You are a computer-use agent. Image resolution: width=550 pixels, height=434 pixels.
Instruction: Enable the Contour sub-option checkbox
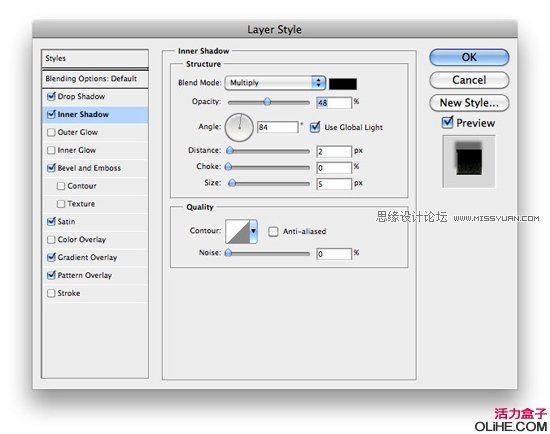[x=61, y=186]
